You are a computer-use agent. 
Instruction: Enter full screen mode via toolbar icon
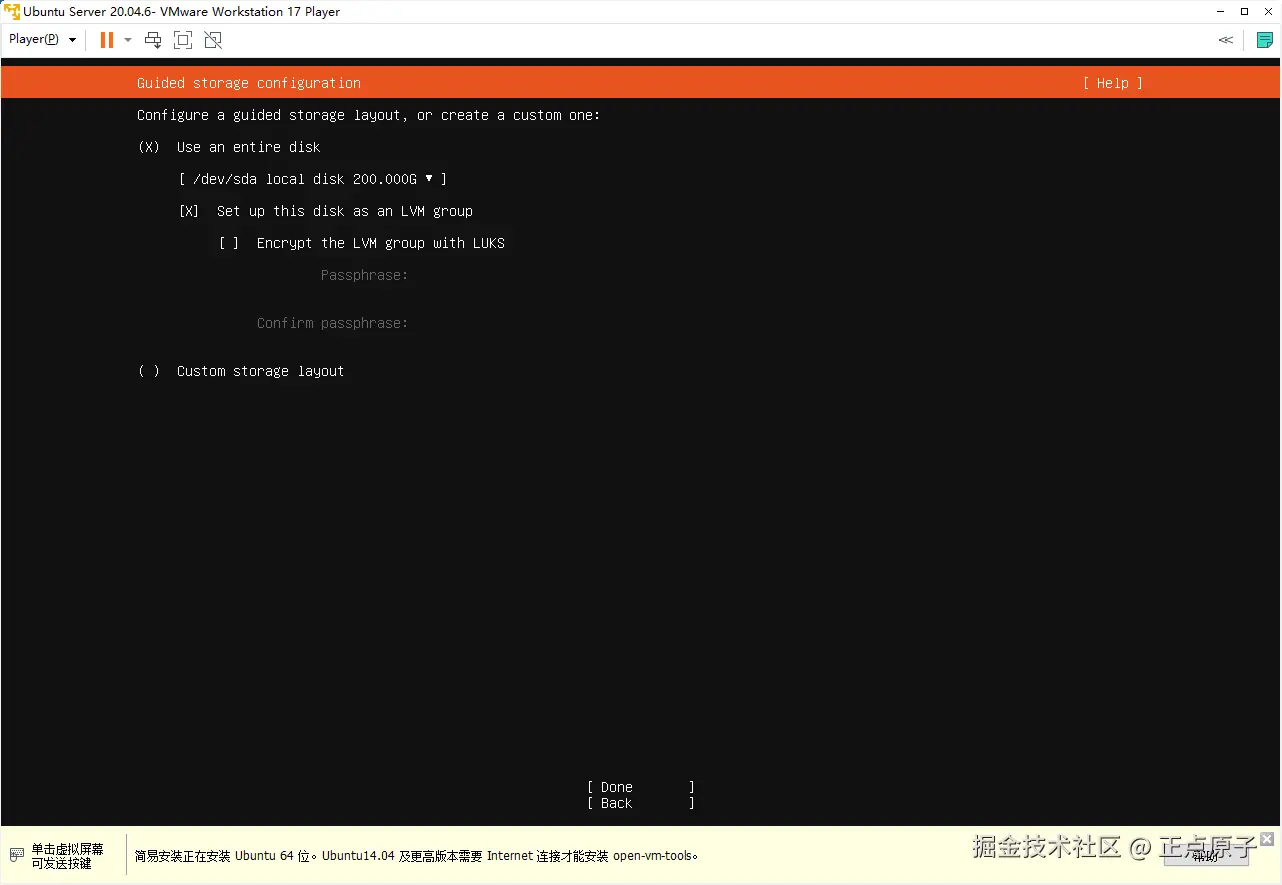[x=183, y=40]
